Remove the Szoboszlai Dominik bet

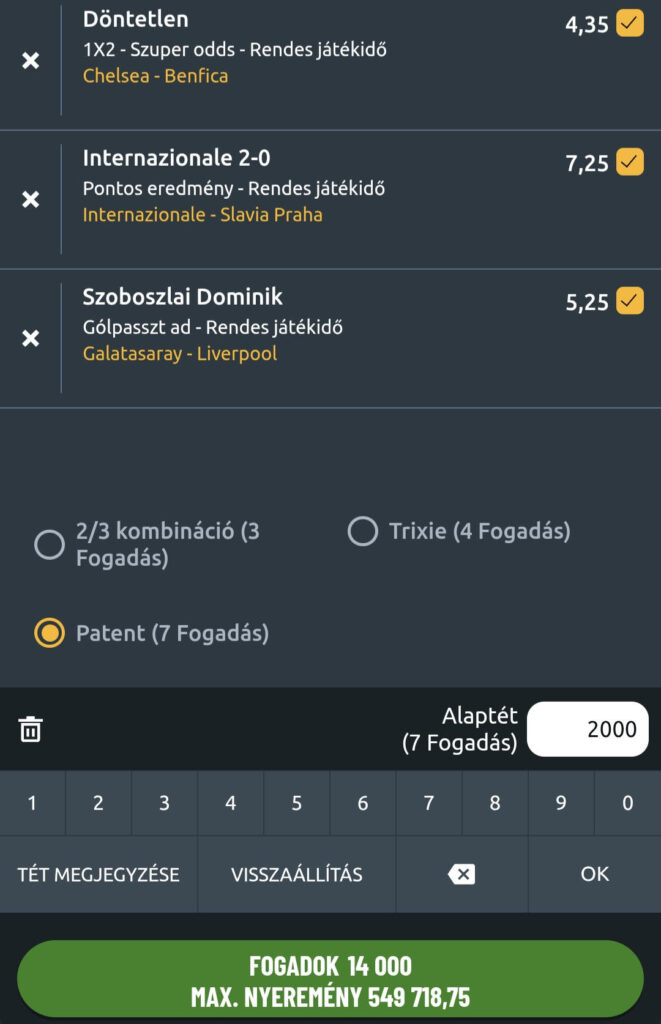click(x=31, y=338)
